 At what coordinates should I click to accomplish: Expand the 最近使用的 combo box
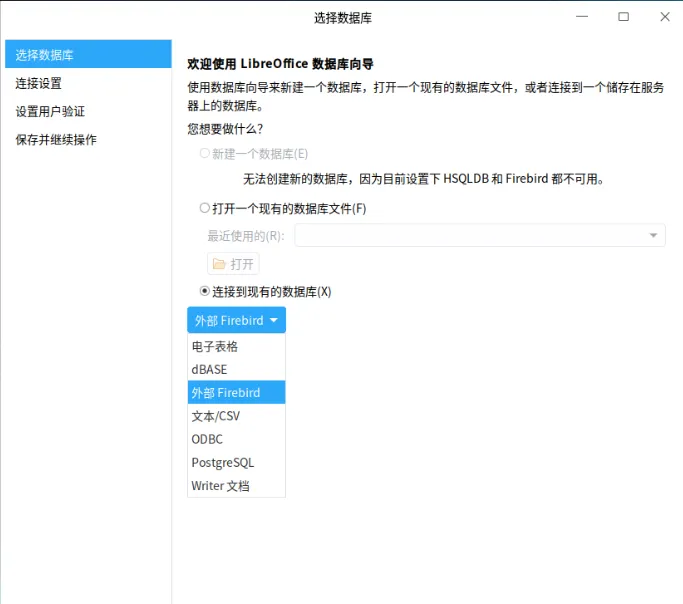(x=480, y=236)
